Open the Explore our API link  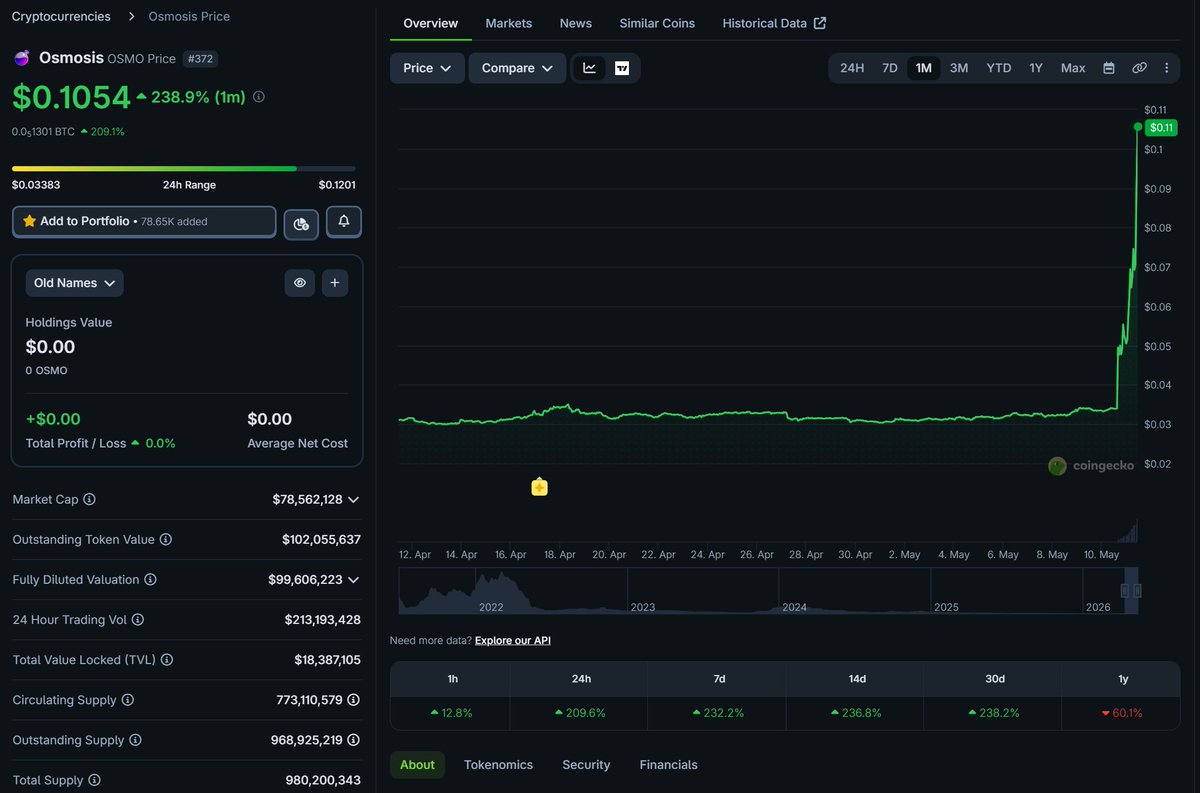click(x=513, y=640)
